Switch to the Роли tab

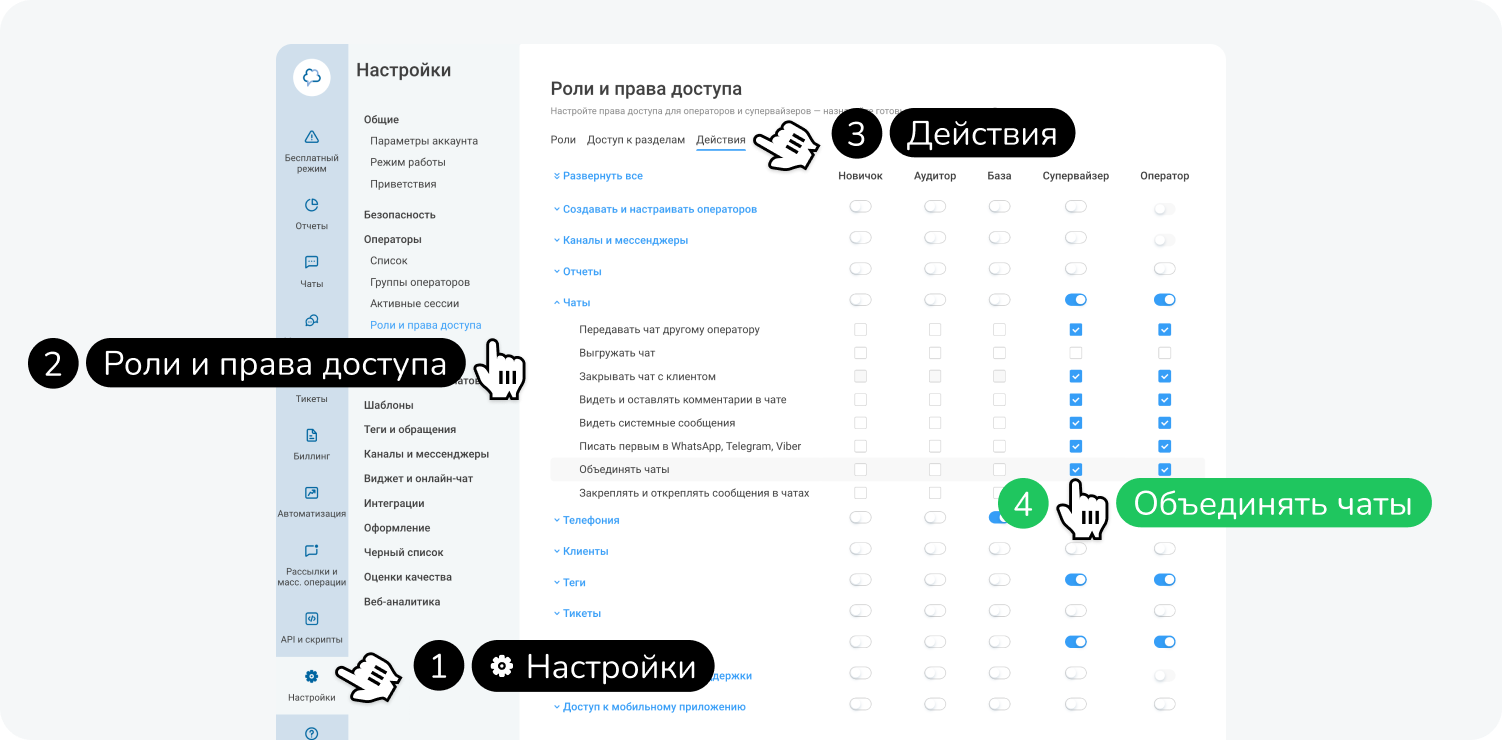563,140
